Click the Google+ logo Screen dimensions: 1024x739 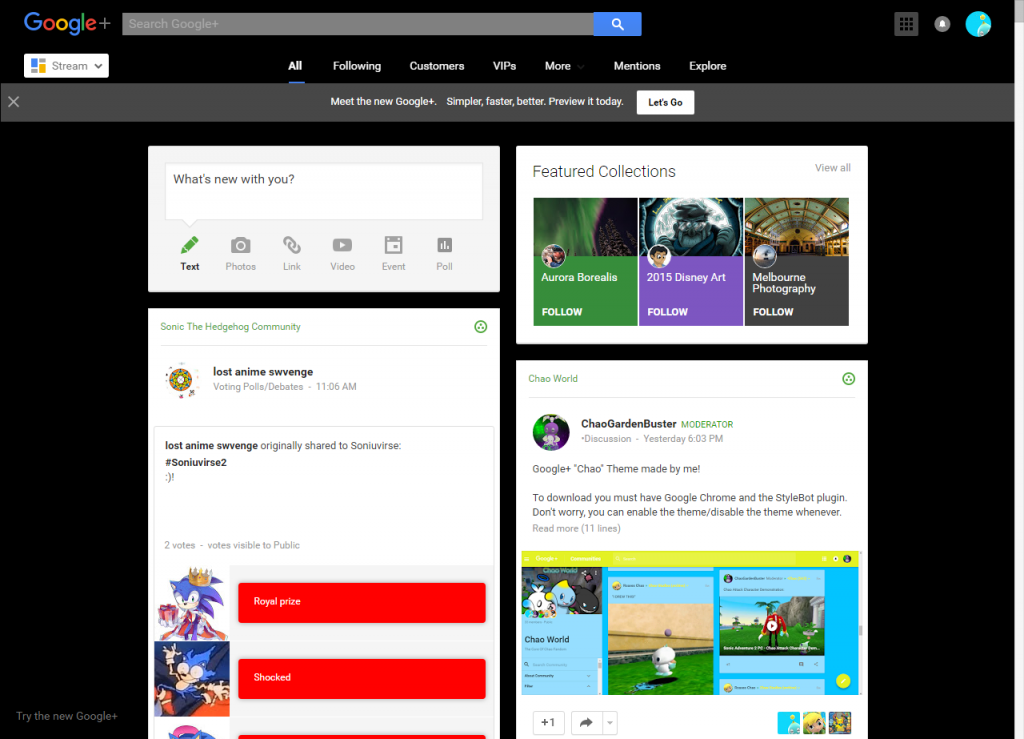[67, 24]
